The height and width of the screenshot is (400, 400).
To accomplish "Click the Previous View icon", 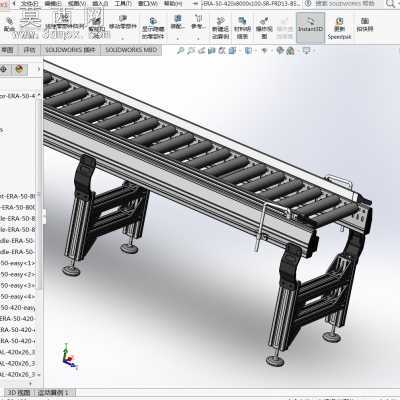I will tap(201, 51).
